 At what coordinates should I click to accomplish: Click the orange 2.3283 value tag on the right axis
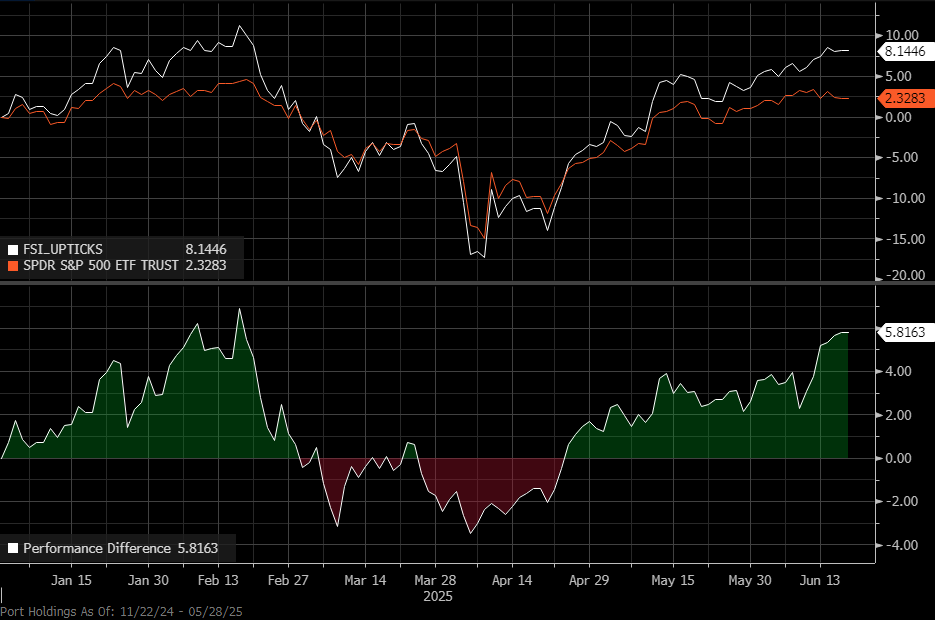coord(904,98)
